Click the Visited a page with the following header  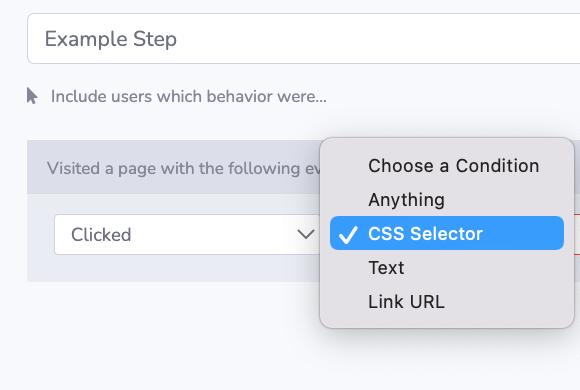click(183, 169)
